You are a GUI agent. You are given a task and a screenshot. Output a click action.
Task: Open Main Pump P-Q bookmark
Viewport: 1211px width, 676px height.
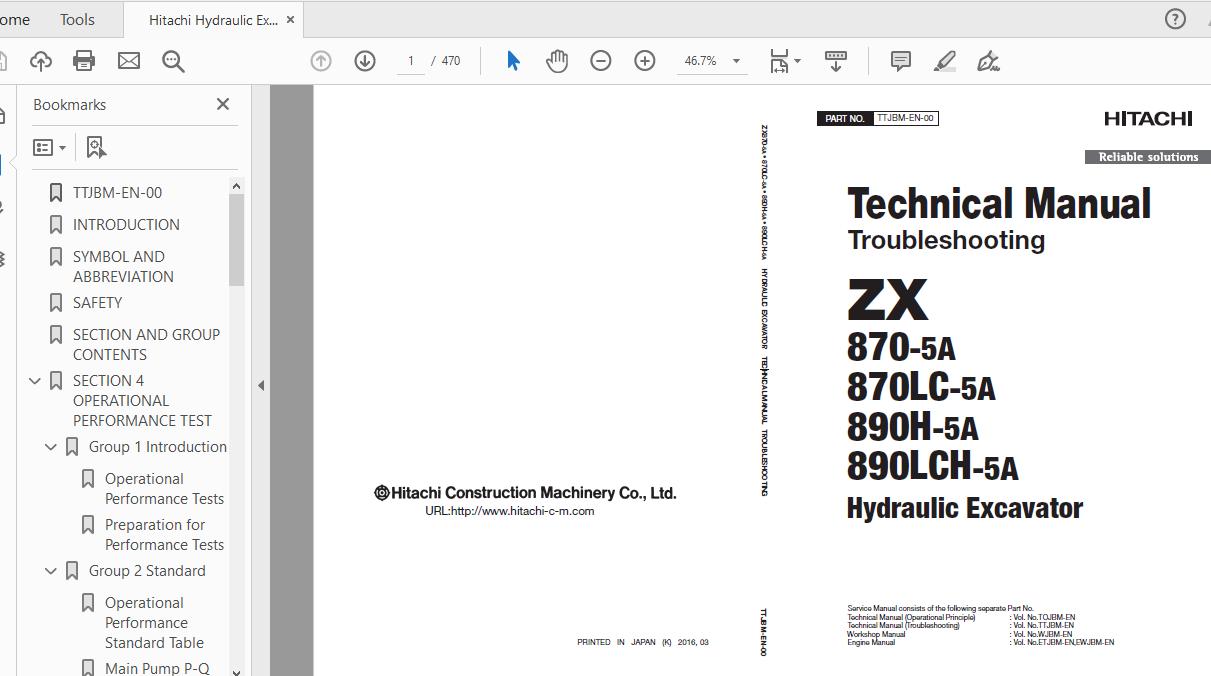coord(157,668)
